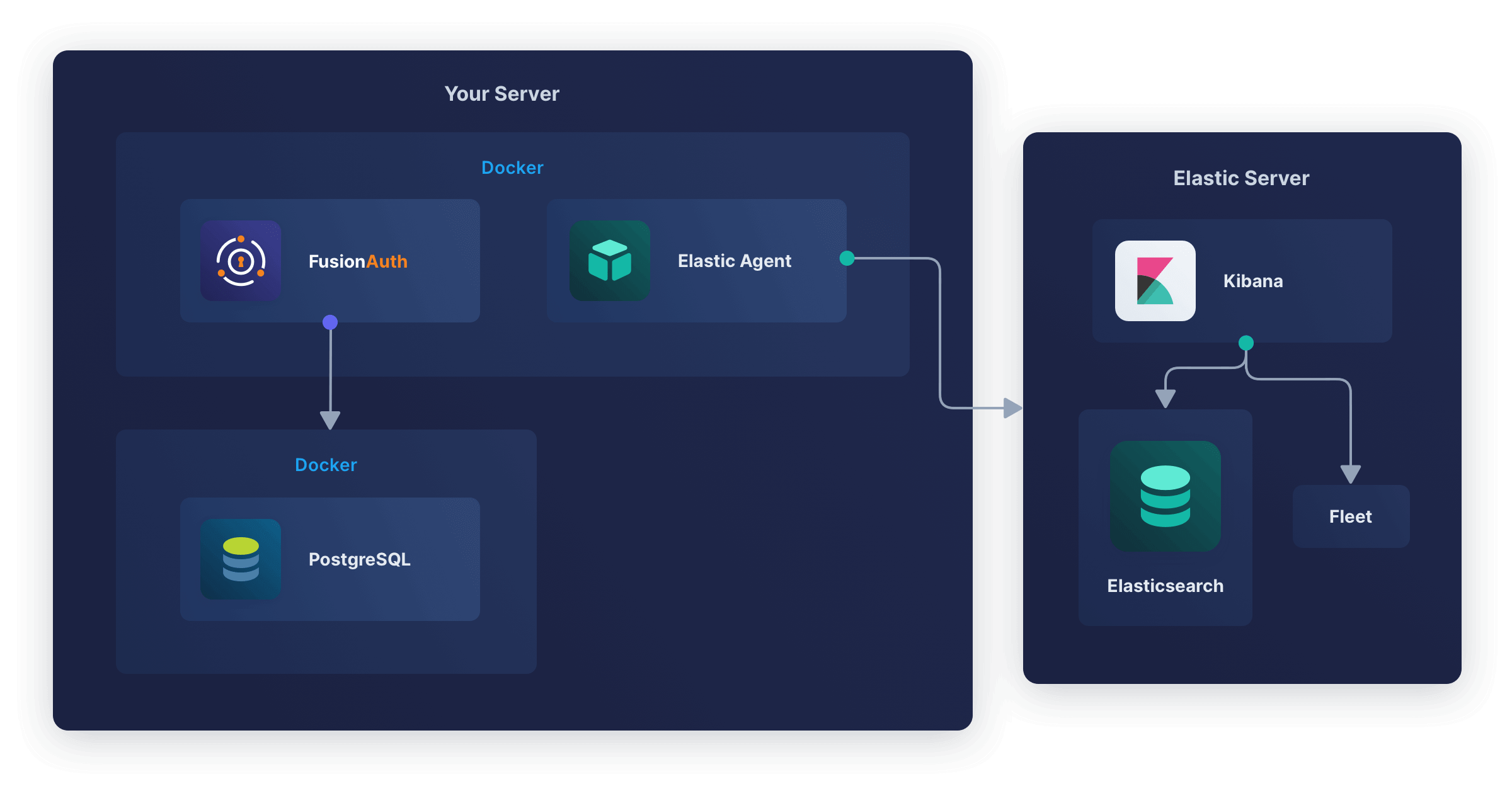The height and width of the screenshot is (791, 1512).
Task: Click the PostgreSQL database icon
Action: tap(241, 559)
